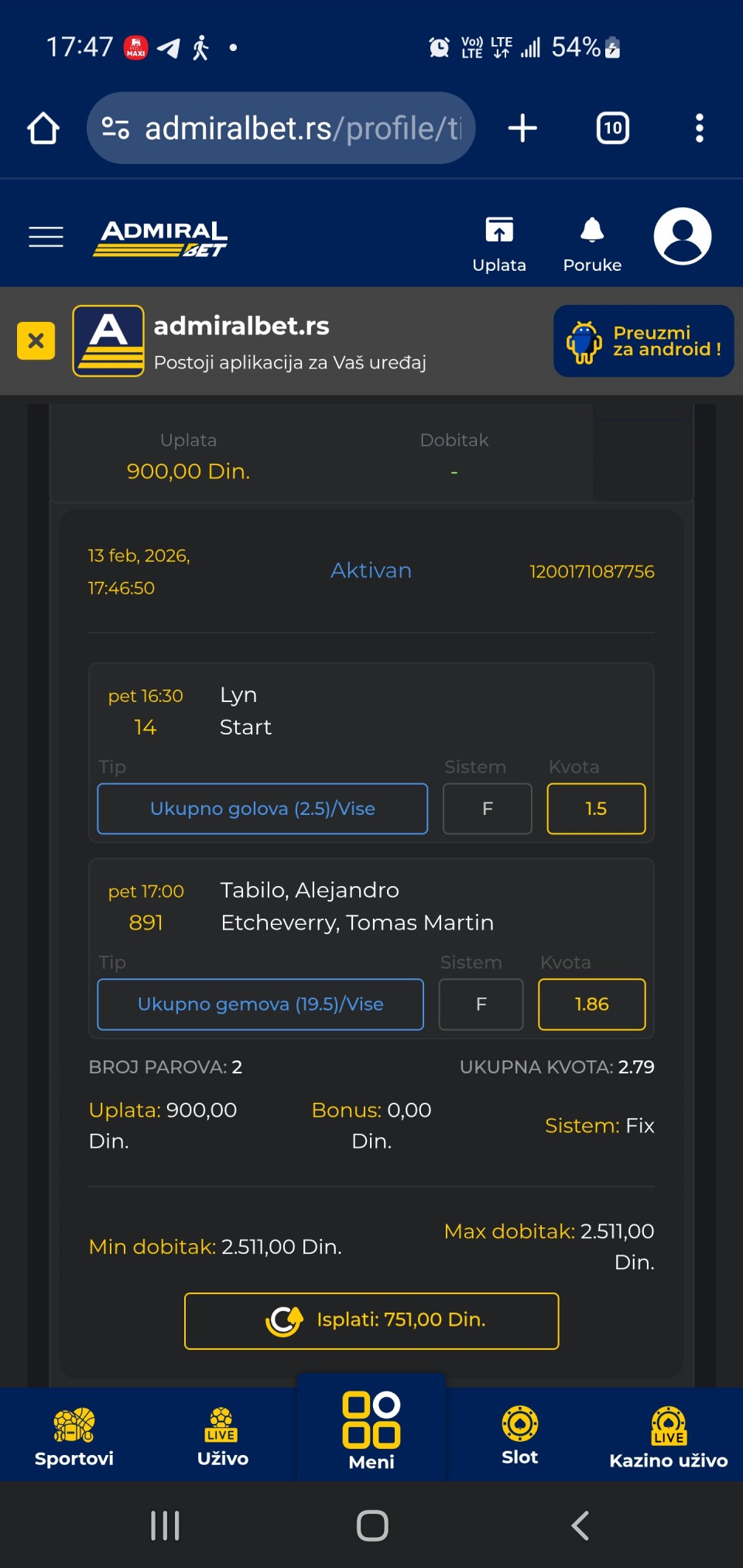
Task: Open the user profile avatar
Action: [682, 236]
